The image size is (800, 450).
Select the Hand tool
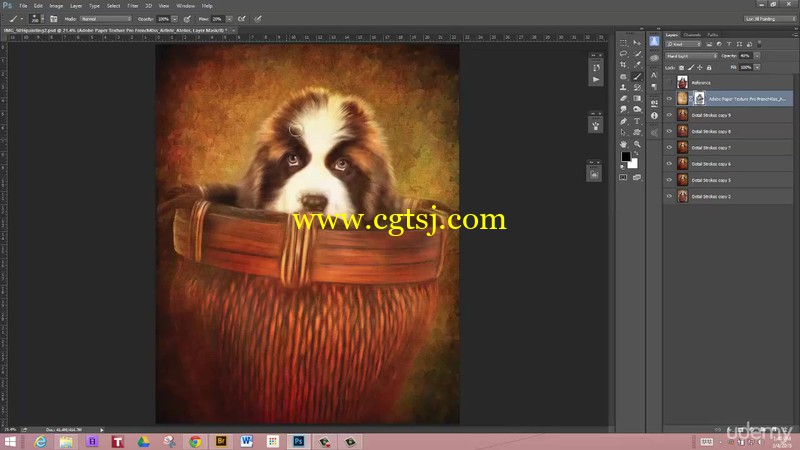tap(623, 144)
